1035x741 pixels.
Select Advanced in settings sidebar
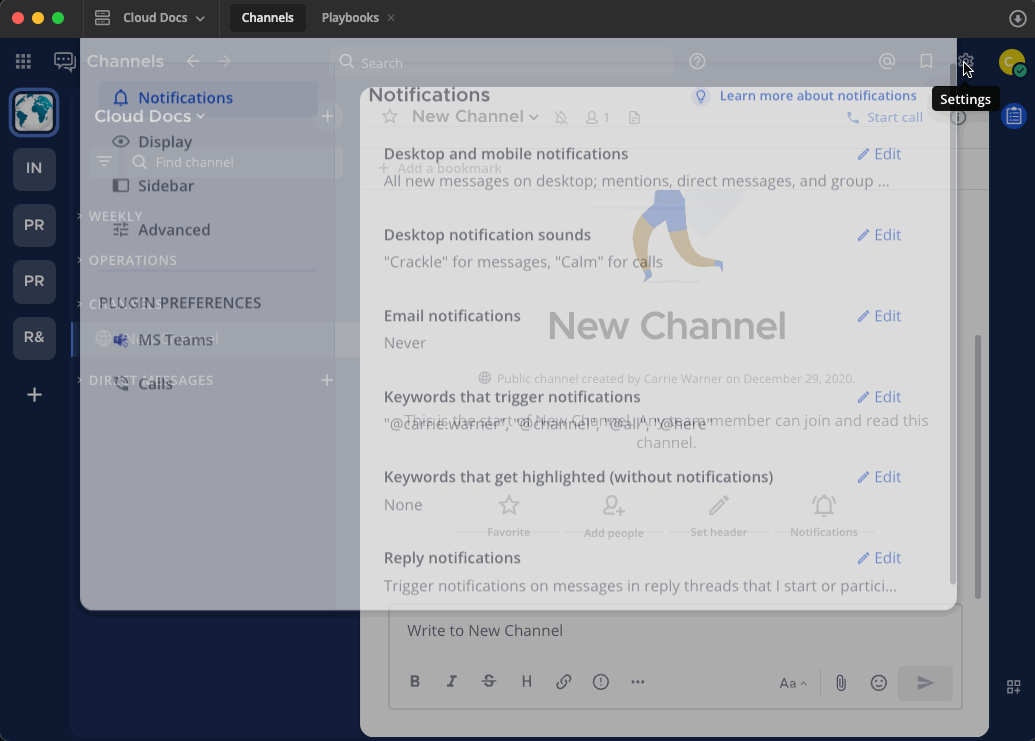click(x=173, y=230)
